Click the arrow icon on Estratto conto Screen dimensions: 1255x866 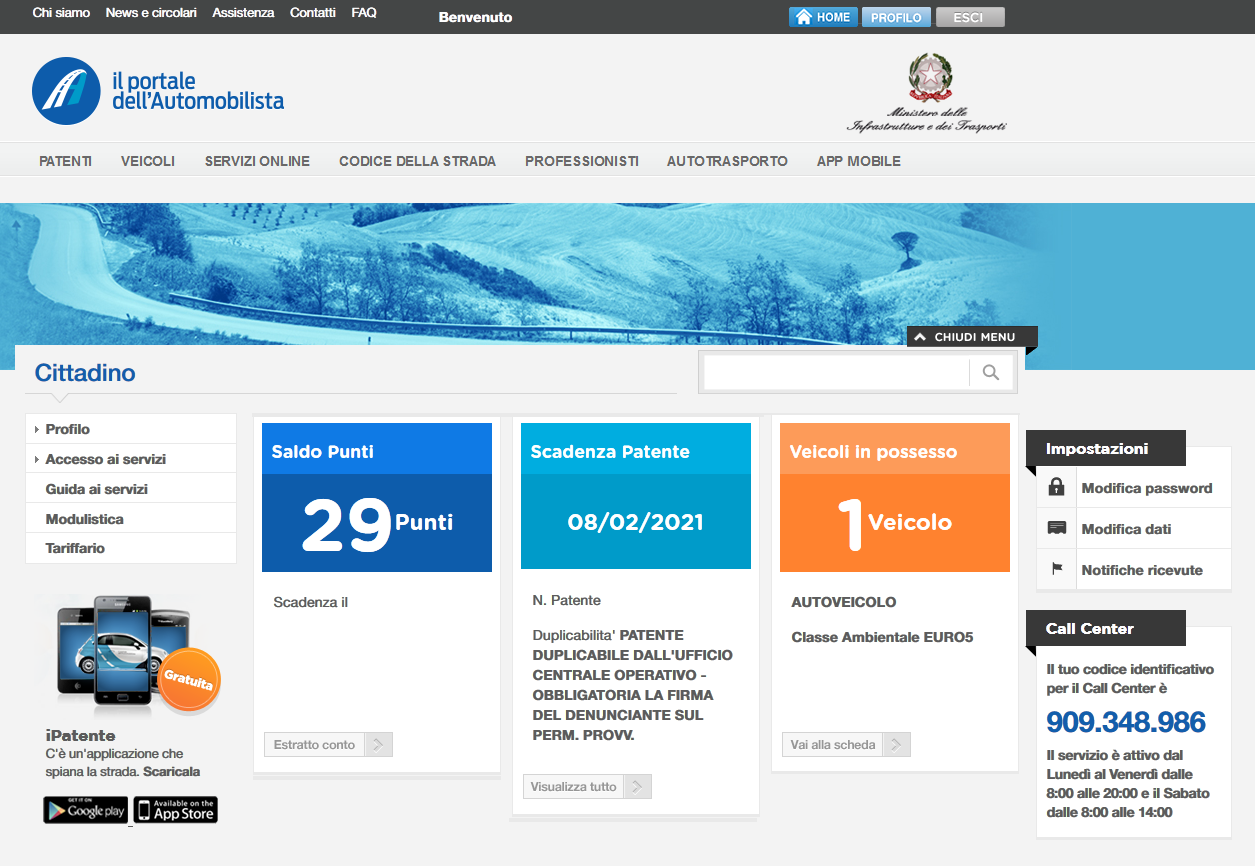(x=379, y=744)
